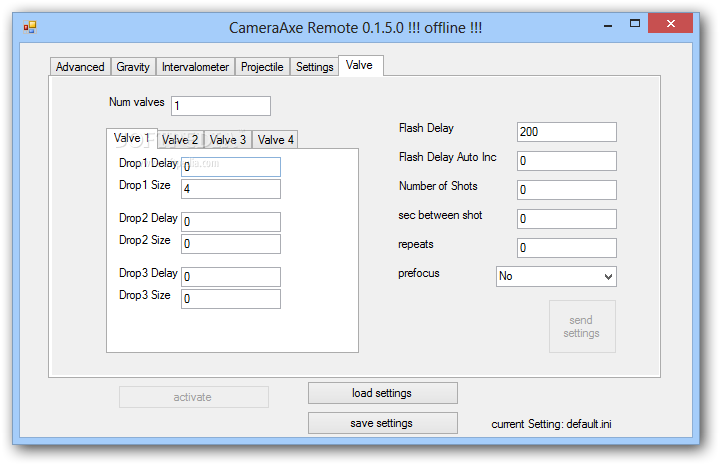Click the Flash Delay Auto Inc field
This screenshot has height=465, width=720.
(567, 161)
